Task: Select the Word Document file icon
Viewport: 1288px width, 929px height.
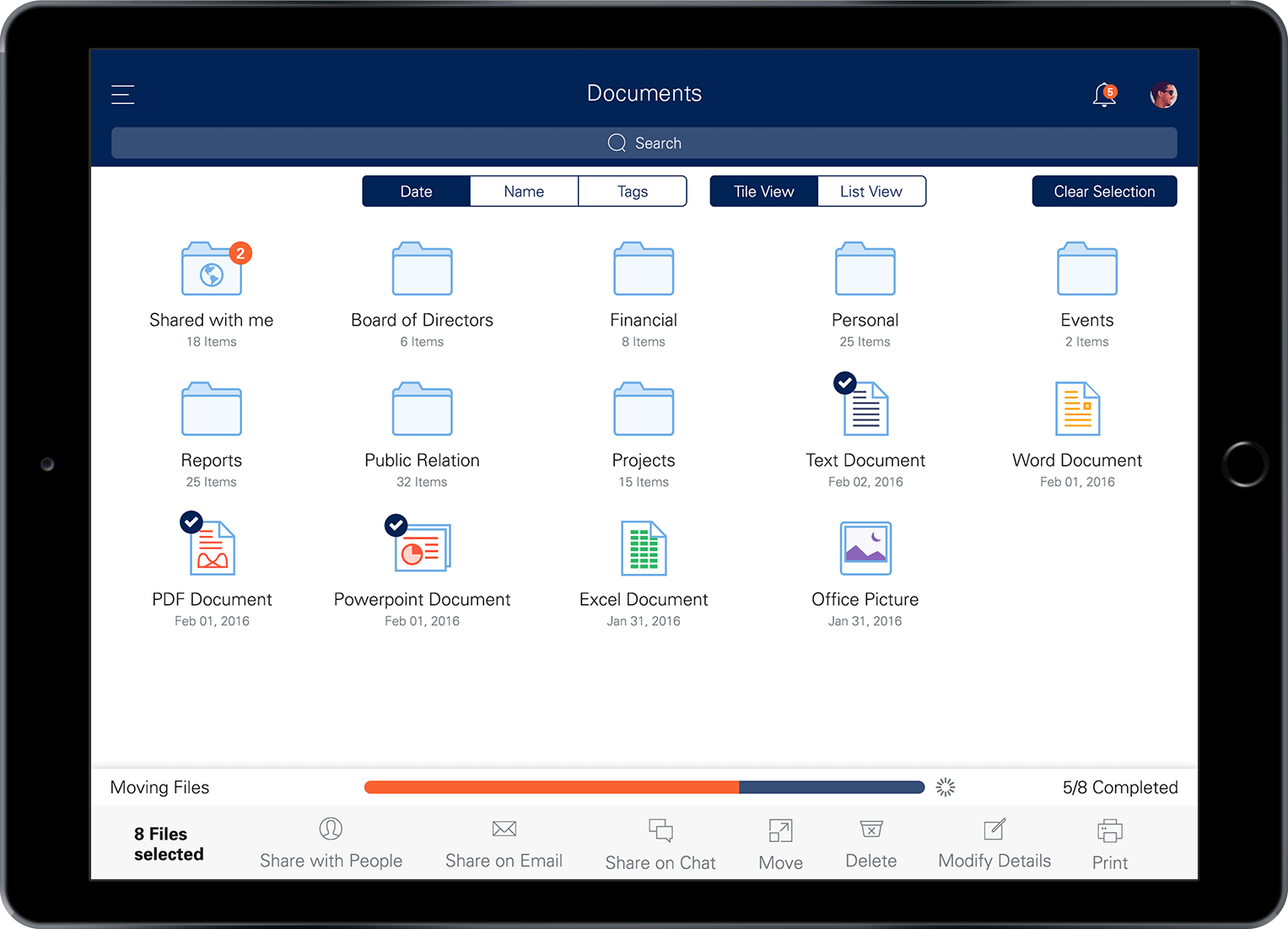Action: (x=1078, y=408)
